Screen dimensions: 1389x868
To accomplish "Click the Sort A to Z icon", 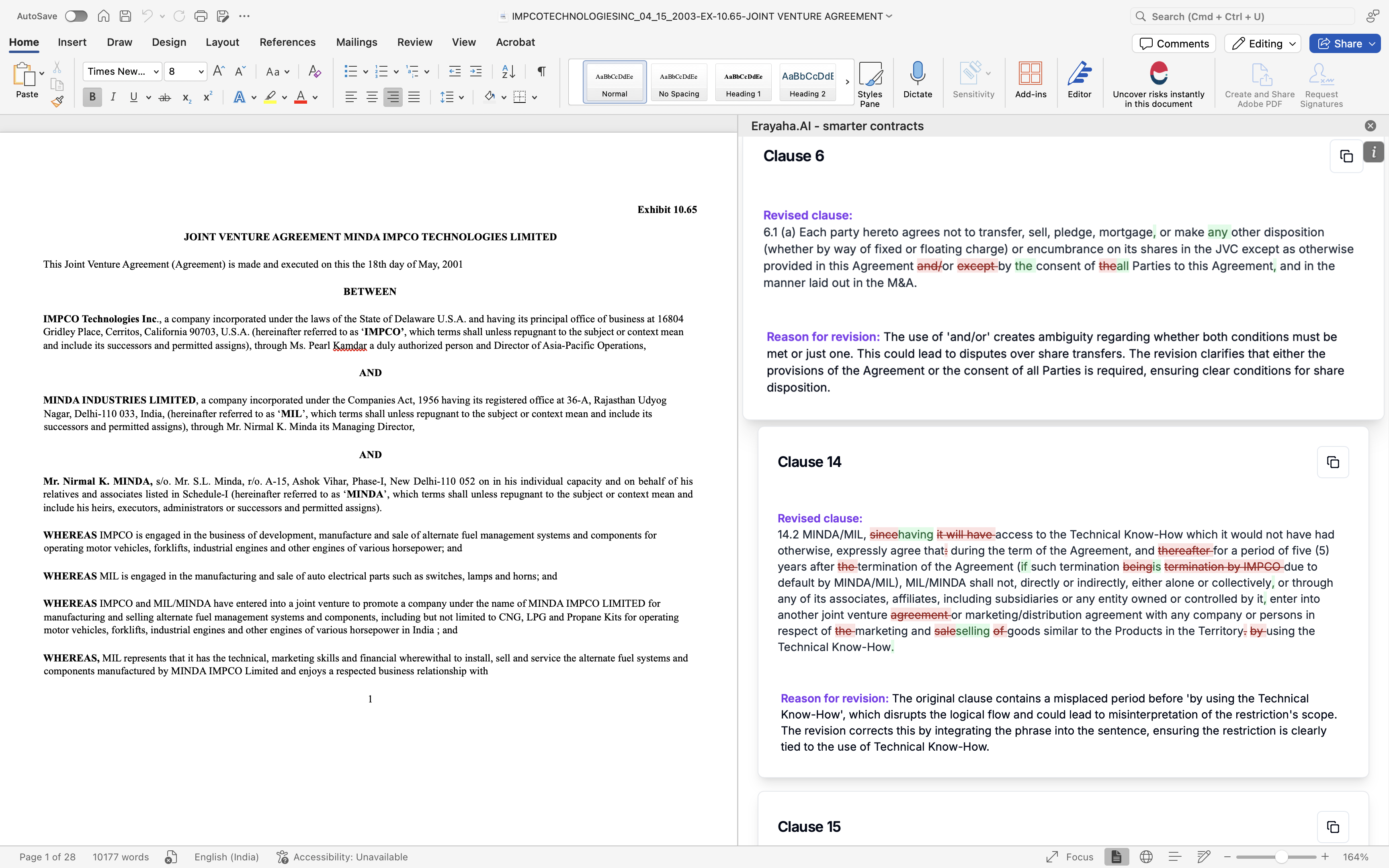I will pyautogui.click(x=508, y=72).
